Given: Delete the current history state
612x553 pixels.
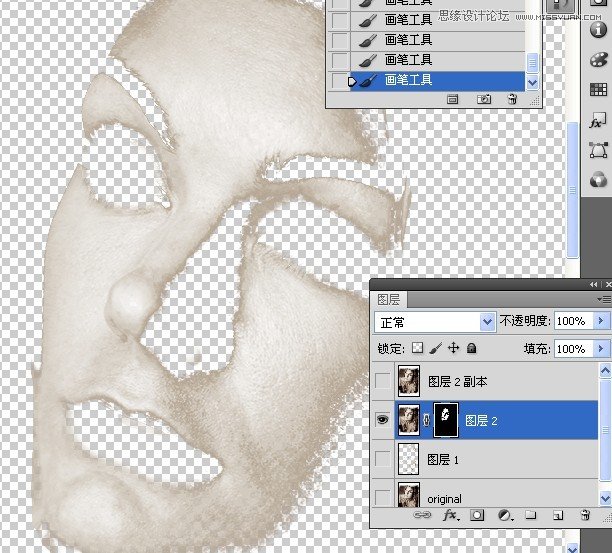Looking at the screenshot, I should click(x=511, y=99).
